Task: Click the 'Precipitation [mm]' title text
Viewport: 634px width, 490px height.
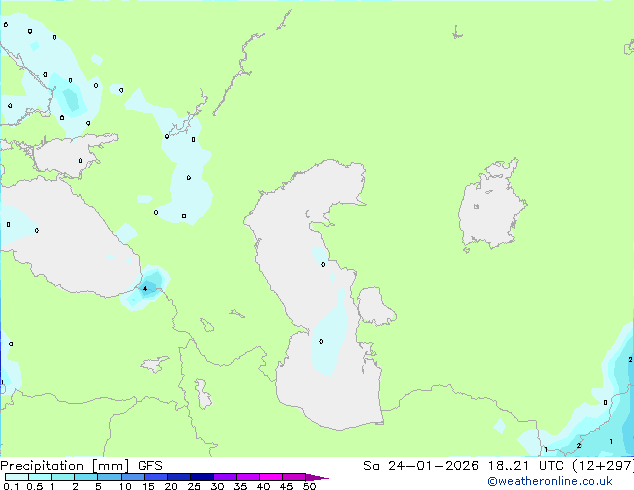Action: click(x=65, y=466)
